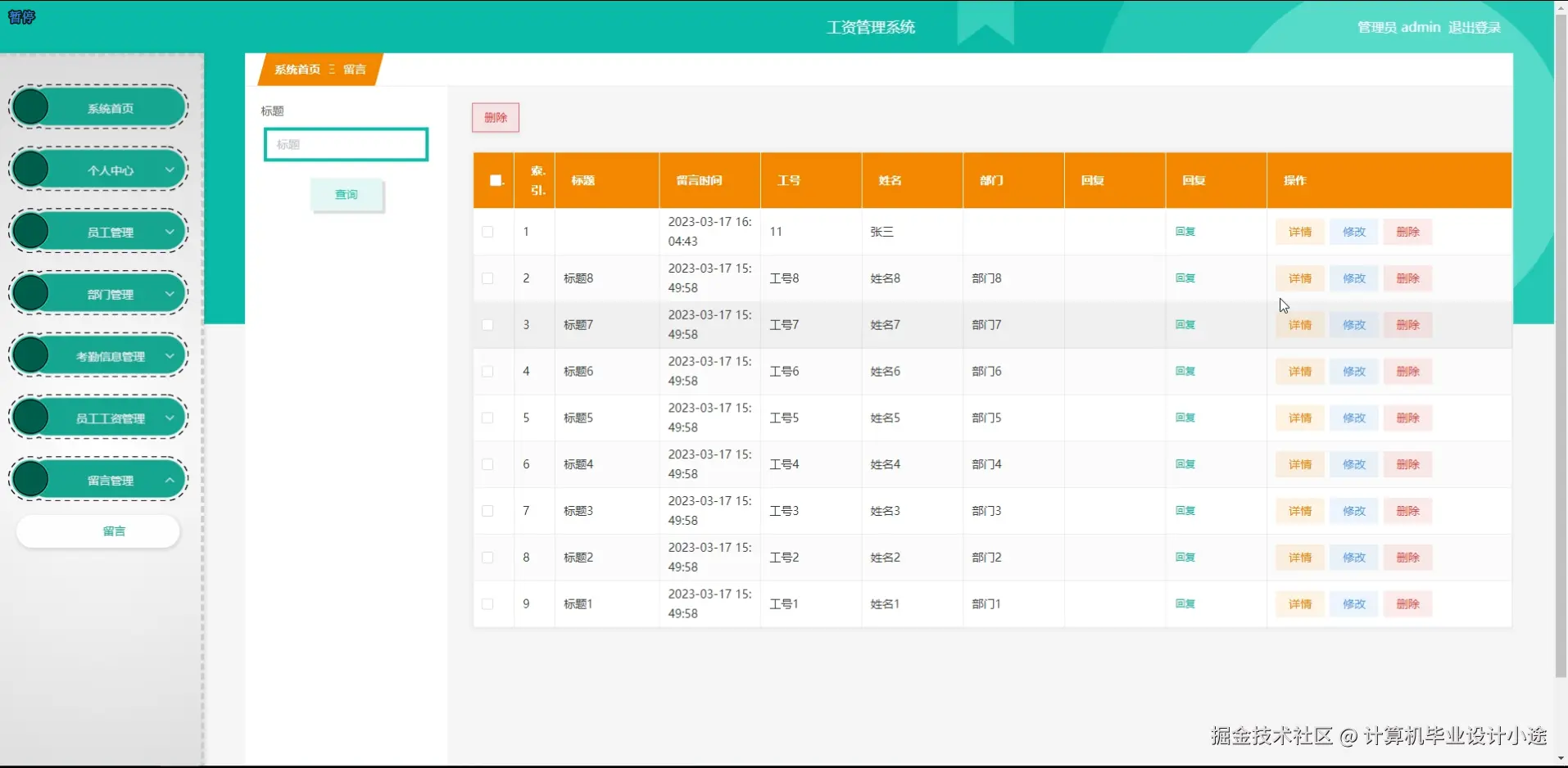Click 删除 for the 标题1 row
This screenshot has width=1568, height=768.
point(1407,604)
